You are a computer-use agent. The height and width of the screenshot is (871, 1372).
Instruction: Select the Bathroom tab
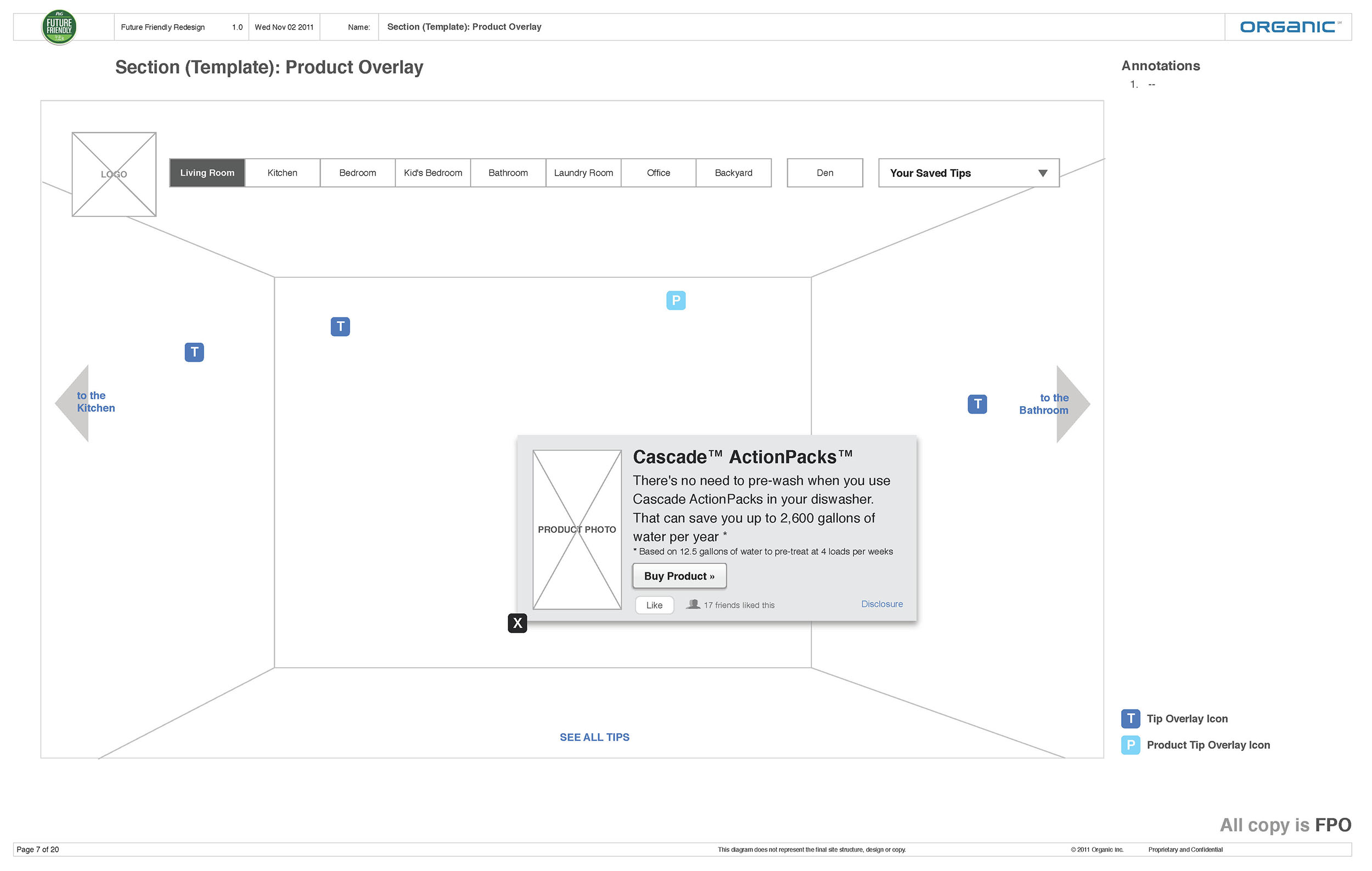click(x=508, y=173)
